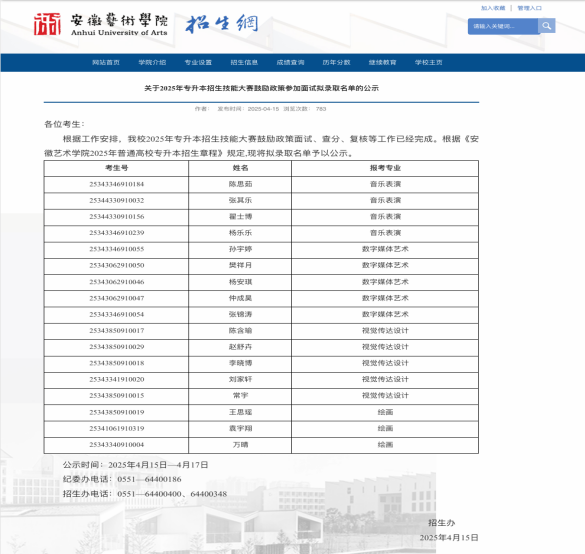Viewport: 585px width, 554px height.
Task: Select 专业设置 in the navigation bar
Action: tap(198, 62)
